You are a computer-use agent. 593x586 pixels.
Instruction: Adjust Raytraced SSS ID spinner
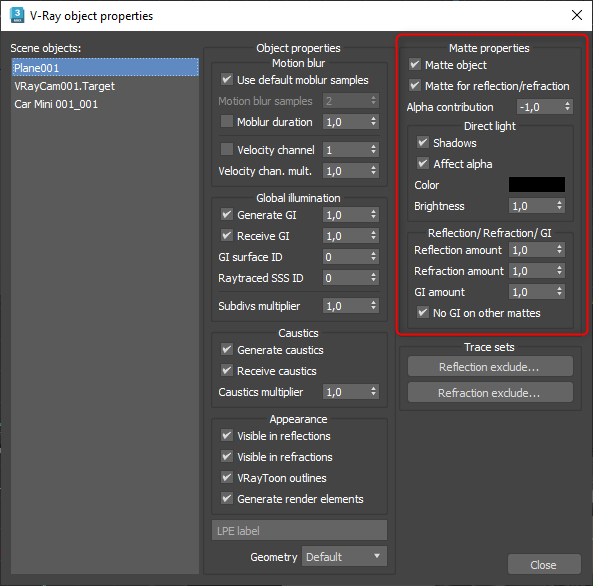[373, 278]
